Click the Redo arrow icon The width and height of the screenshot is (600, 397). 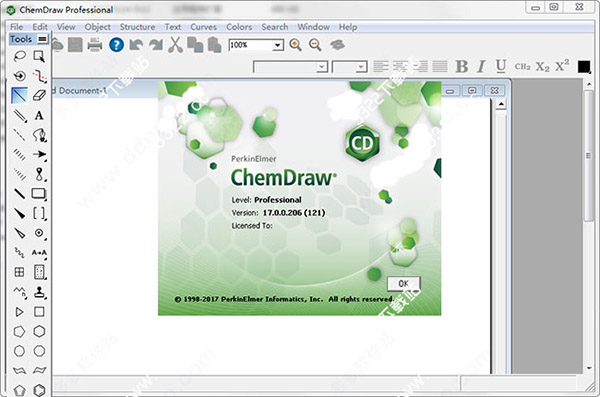click(156, 45)
